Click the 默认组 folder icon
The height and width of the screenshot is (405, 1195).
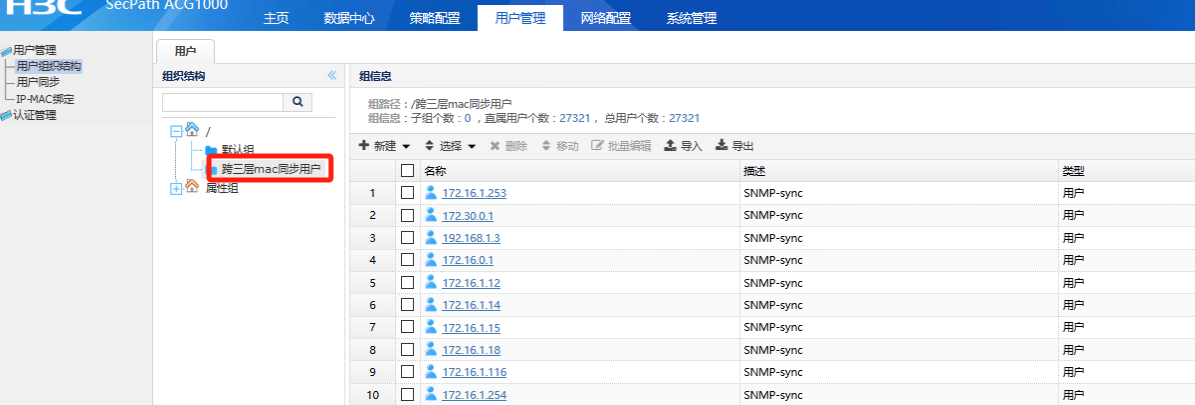point(211,149)
